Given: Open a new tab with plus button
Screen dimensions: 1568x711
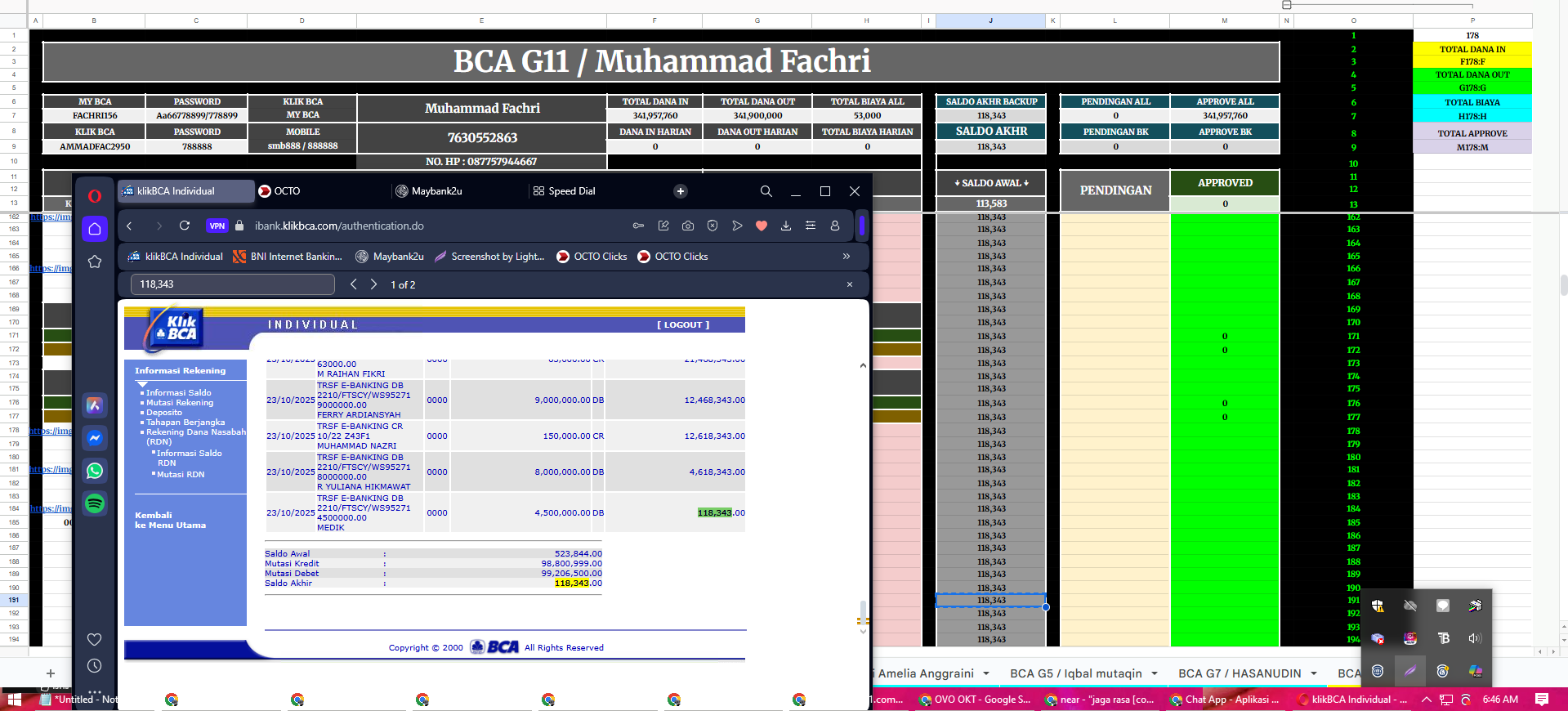Looking at the screenshot, I should point(681,191).
